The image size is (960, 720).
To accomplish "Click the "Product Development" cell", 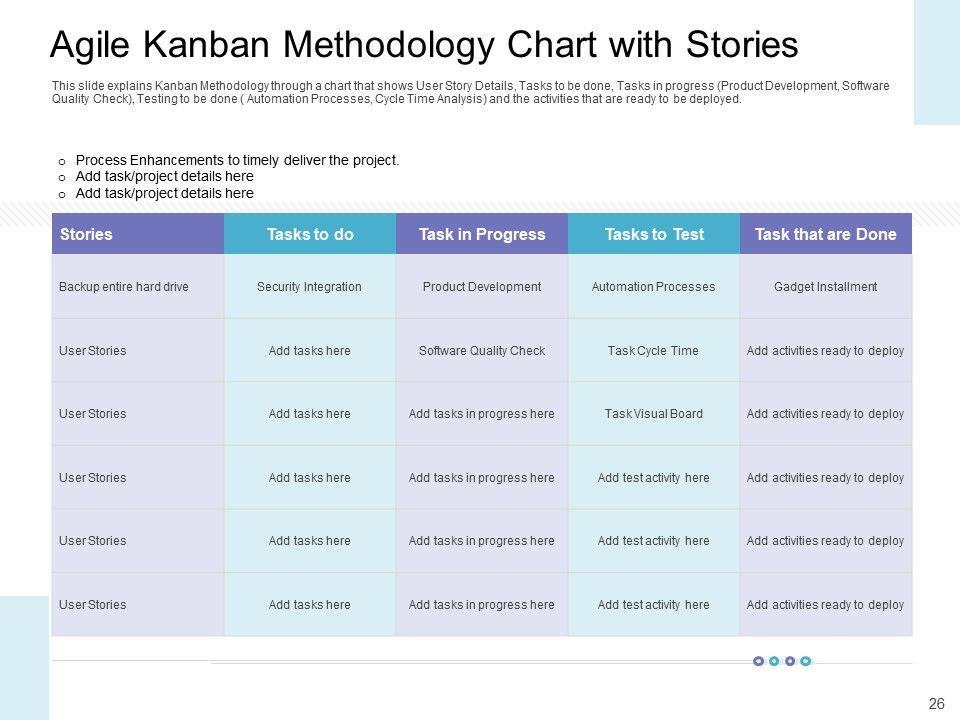I will [x=482, y=287].
